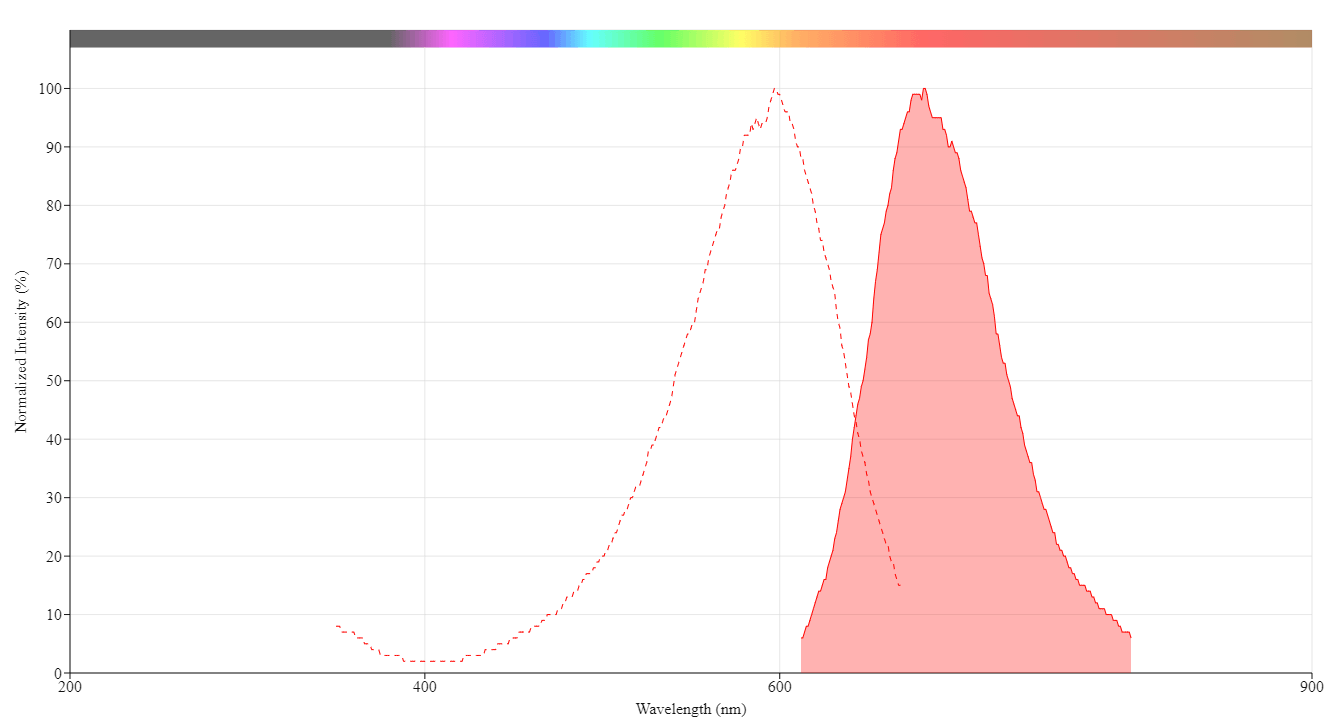Click the y-axis tick label 70
The height and width of the screenshot is (723, 1332).
point(54,264)
